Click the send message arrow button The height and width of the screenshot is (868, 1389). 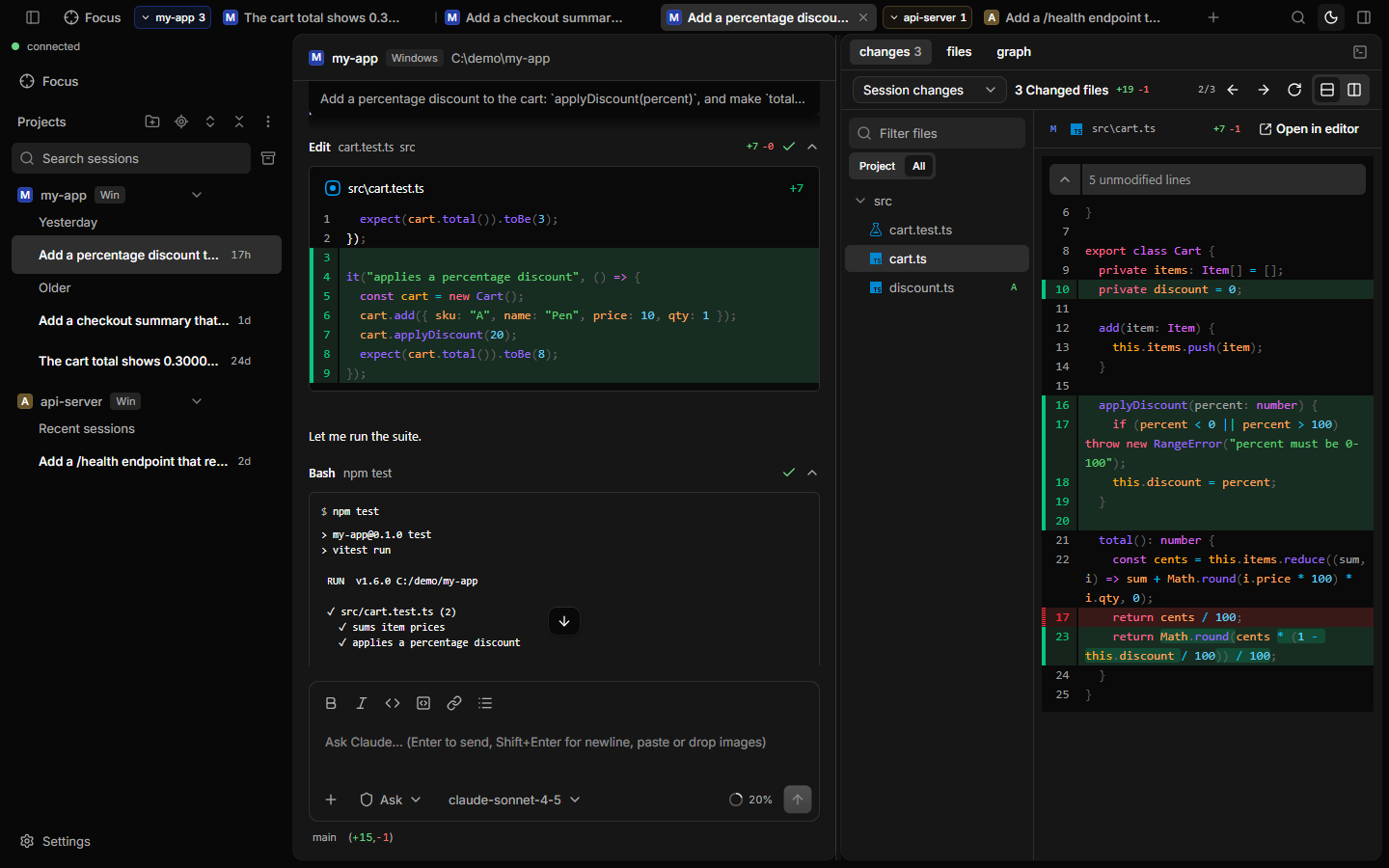pos(798,800)
